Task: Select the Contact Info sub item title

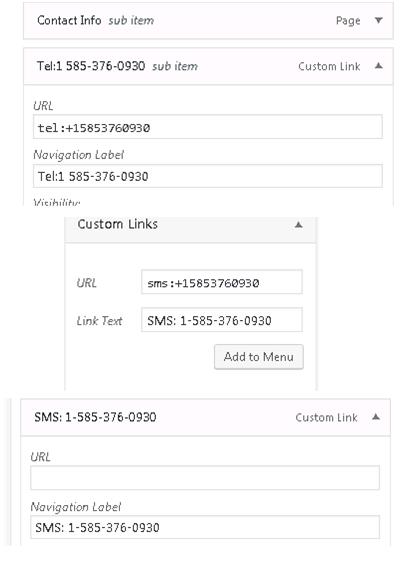Action: pyautogui.click(x=96, y=20)
